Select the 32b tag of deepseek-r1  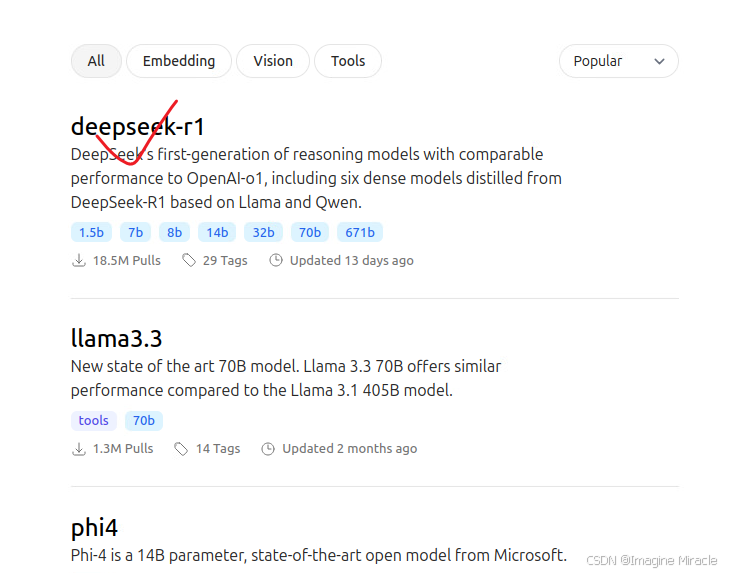[x=263, y=232]
